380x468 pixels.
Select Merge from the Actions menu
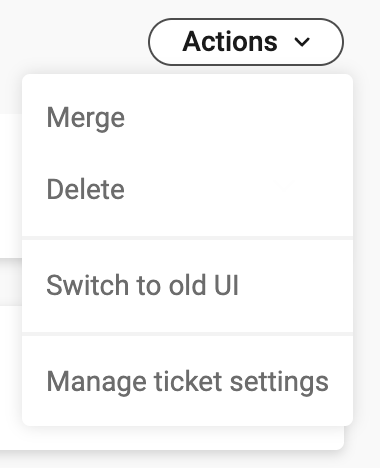point(187,118)
